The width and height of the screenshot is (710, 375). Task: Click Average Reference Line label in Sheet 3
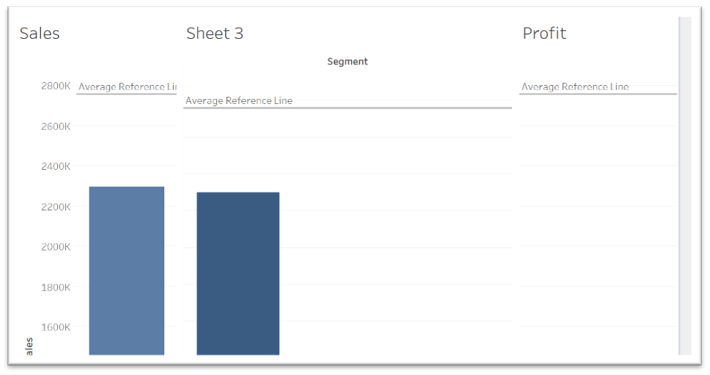239,101
